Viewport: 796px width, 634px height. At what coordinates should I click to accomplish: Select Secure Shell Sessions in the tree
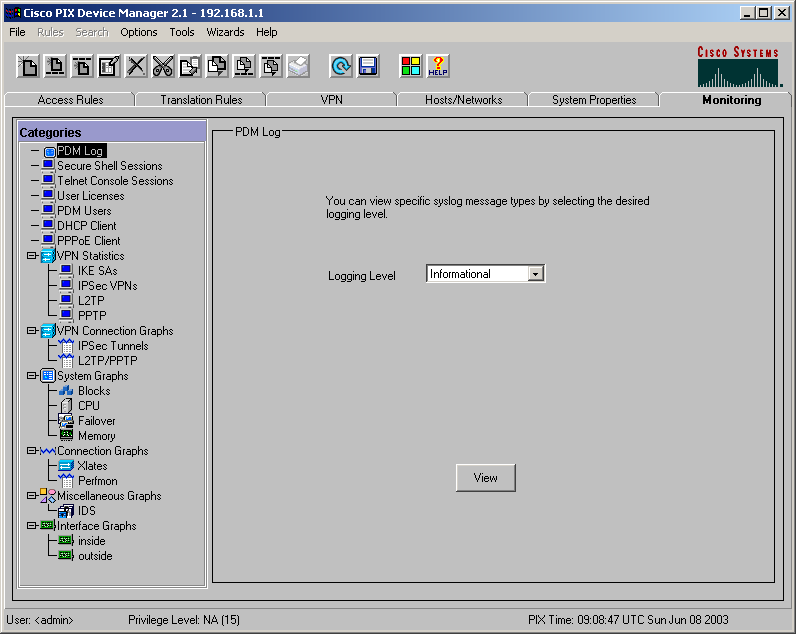(x=110, y=166)
